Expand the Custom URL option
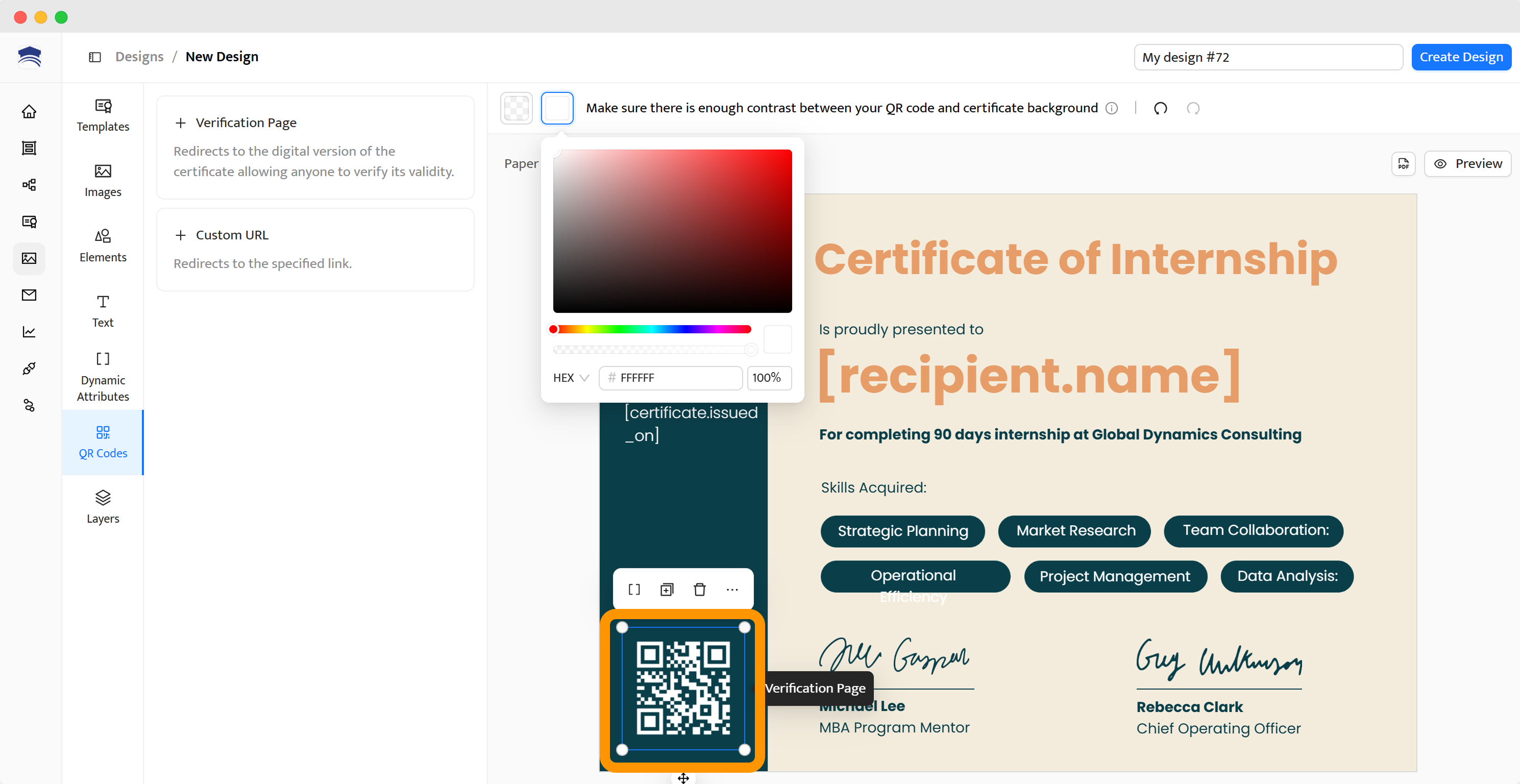 [x=232, y=235]
